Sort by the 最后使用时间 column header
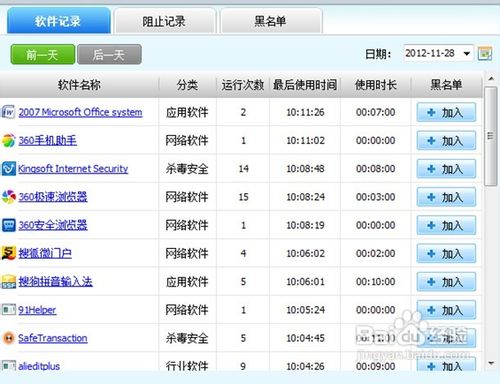The width and height of the screenshot is (500, 384). pos(305,85)
